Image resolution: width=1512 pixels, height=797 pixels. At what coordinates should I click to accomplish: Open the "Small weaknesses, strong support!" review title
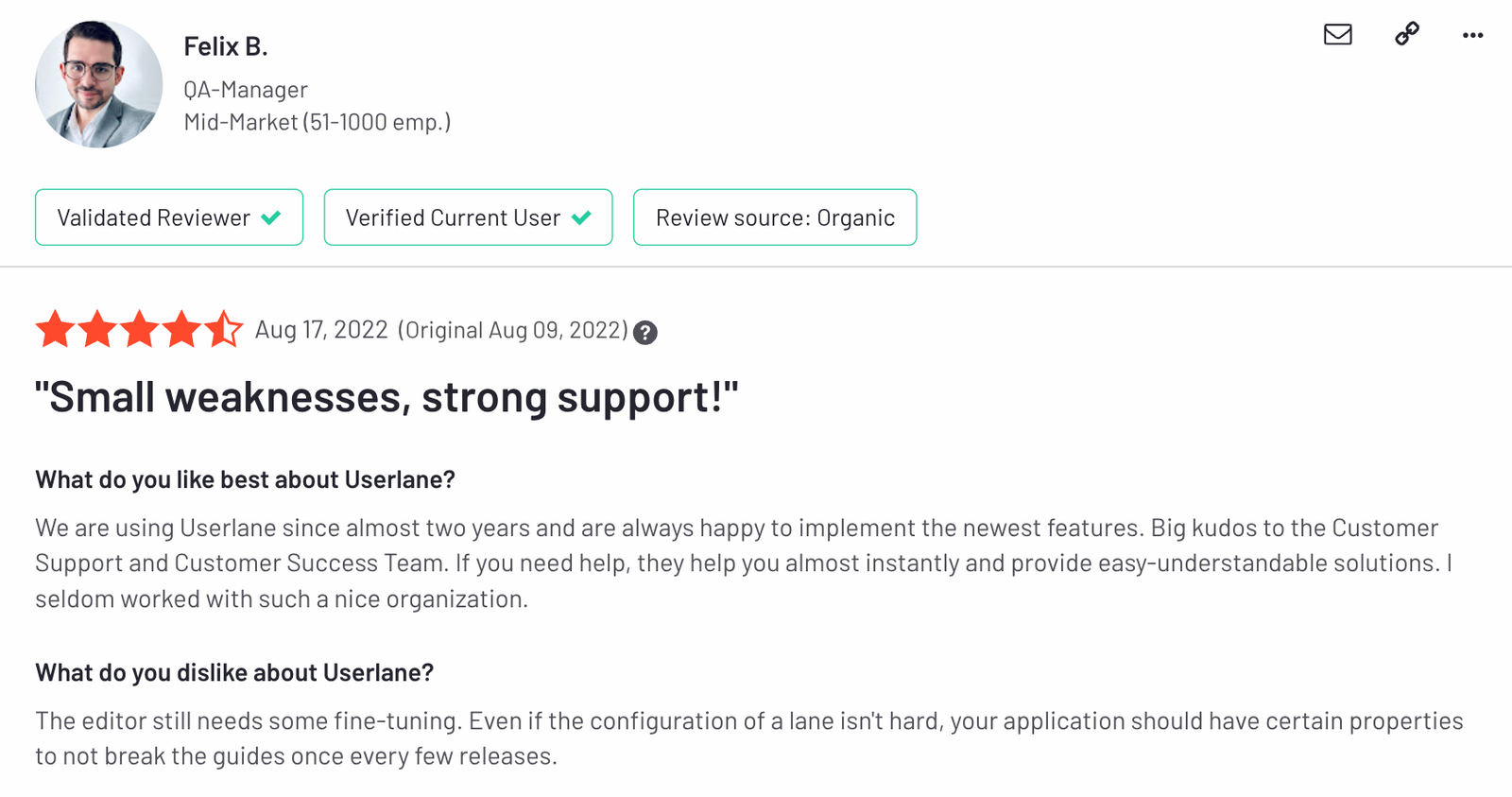[387, 397]
